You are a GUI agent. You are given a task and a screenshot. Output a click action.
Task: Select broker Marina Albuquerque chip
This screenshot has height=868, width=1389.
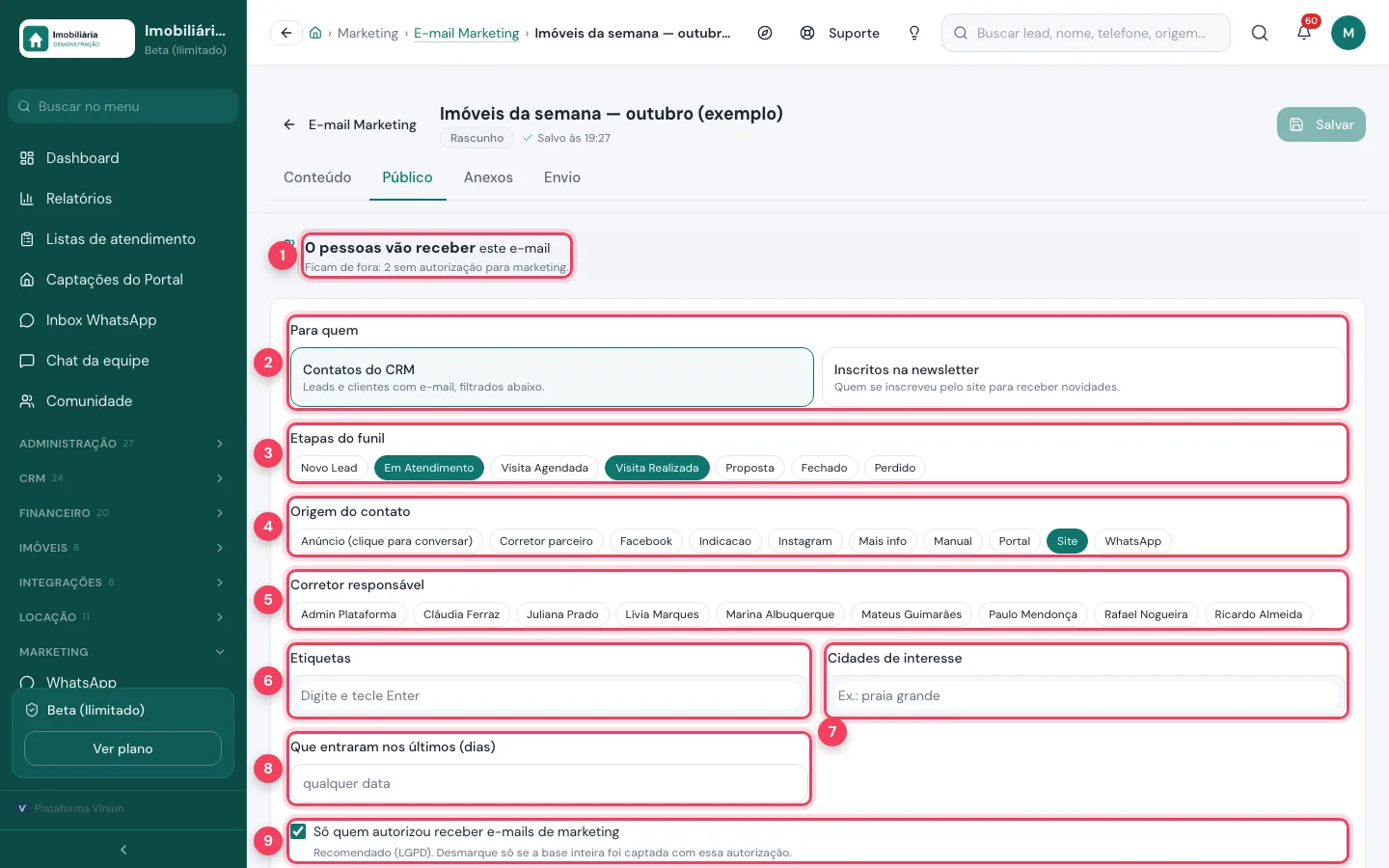pyautogui.click(x=780, y=614)
